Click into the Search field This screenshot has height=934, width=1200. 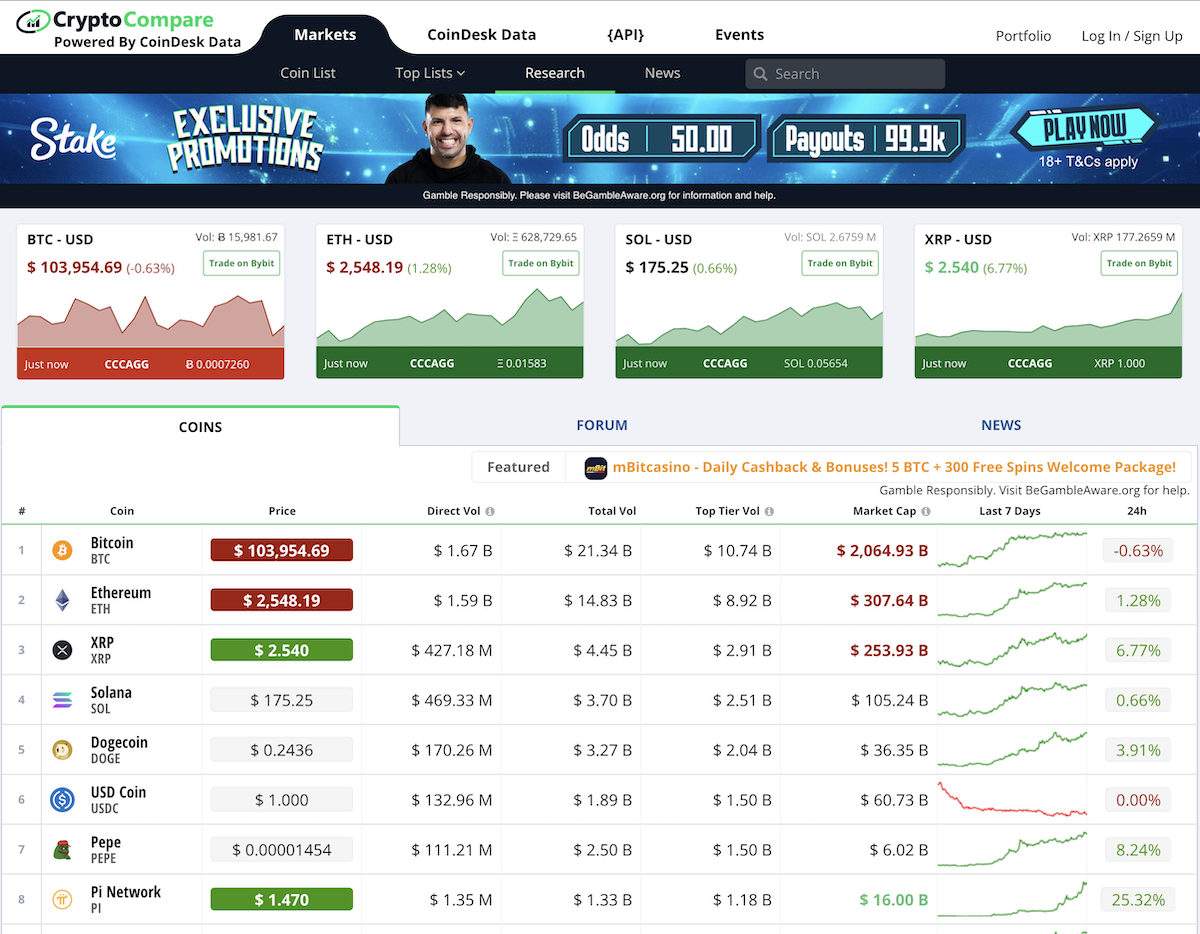[845, 74]
